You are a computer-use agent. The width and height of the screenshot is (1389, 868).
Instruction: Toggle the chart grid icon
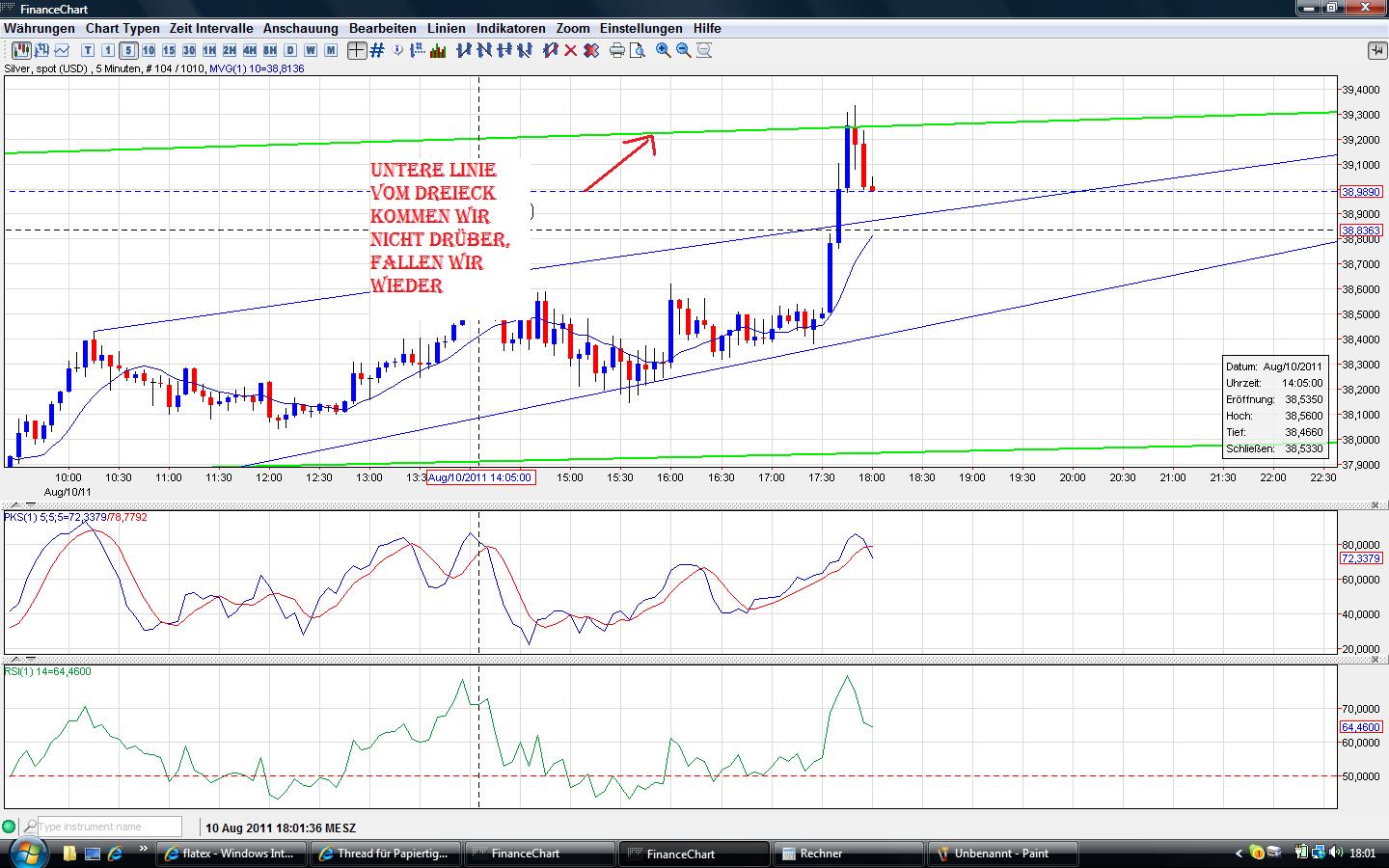pyautogui.click(x=377, y=50)
